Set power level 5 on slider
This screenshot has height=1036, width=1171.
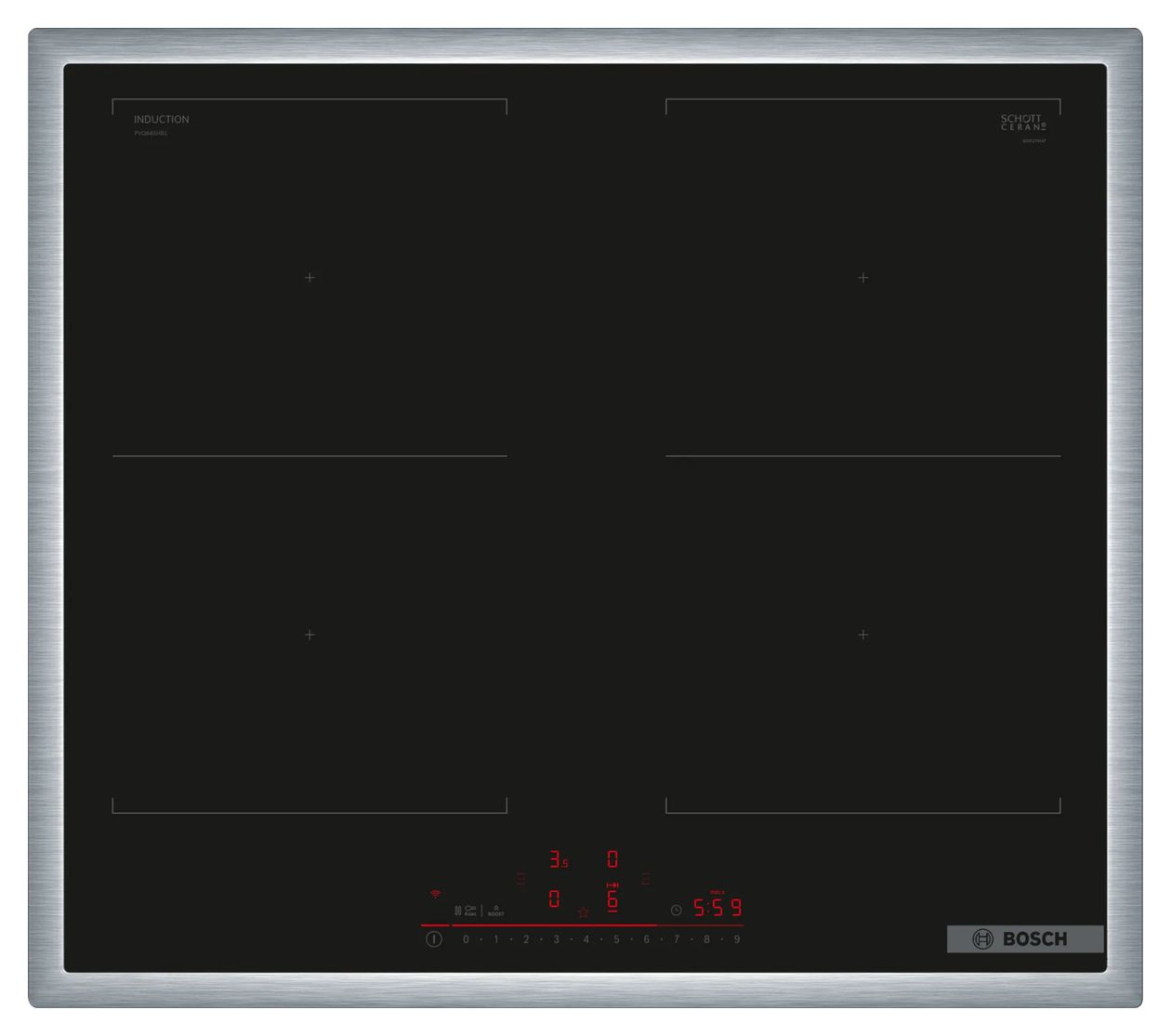616,939
